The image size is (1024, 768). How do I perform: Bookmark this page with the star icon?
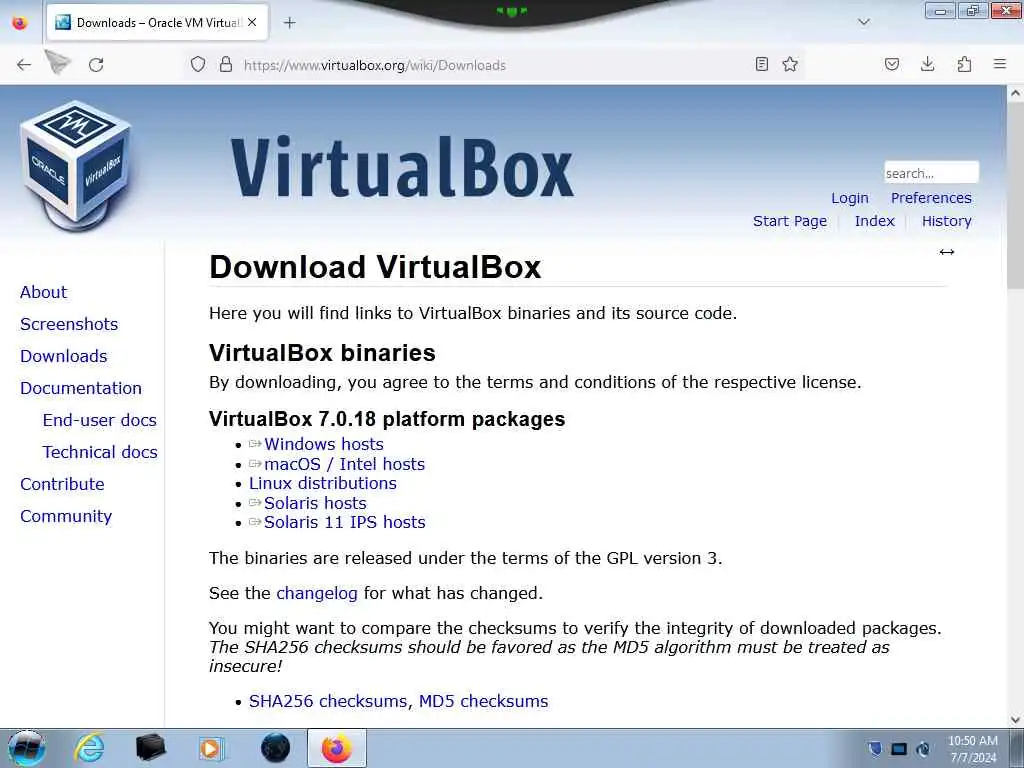coord(790,64)
